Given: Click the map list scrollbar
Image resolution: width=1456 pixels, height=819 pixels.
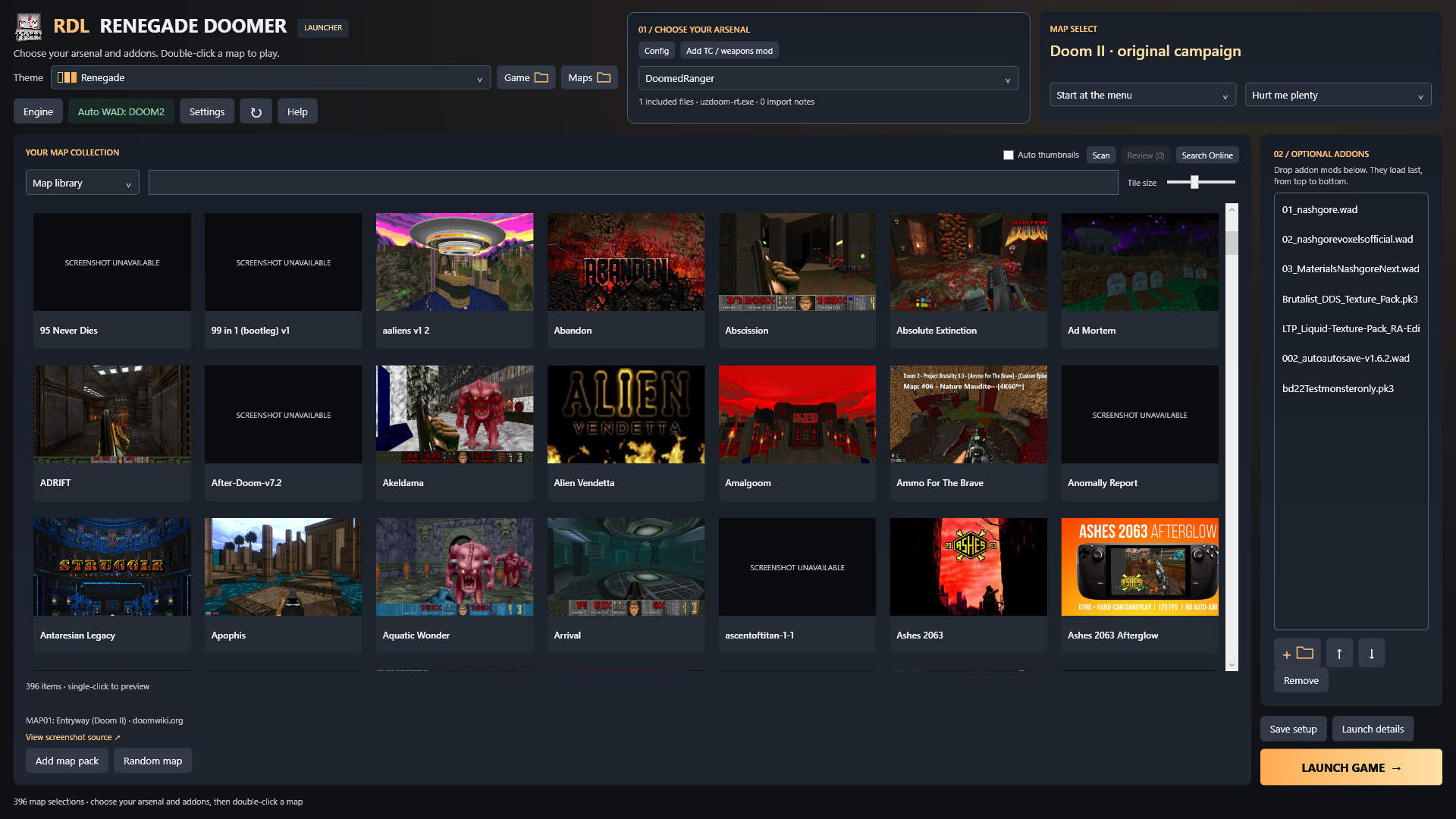Looking at the screenshot, I should pyautogui.click(x=1232, y=437).
